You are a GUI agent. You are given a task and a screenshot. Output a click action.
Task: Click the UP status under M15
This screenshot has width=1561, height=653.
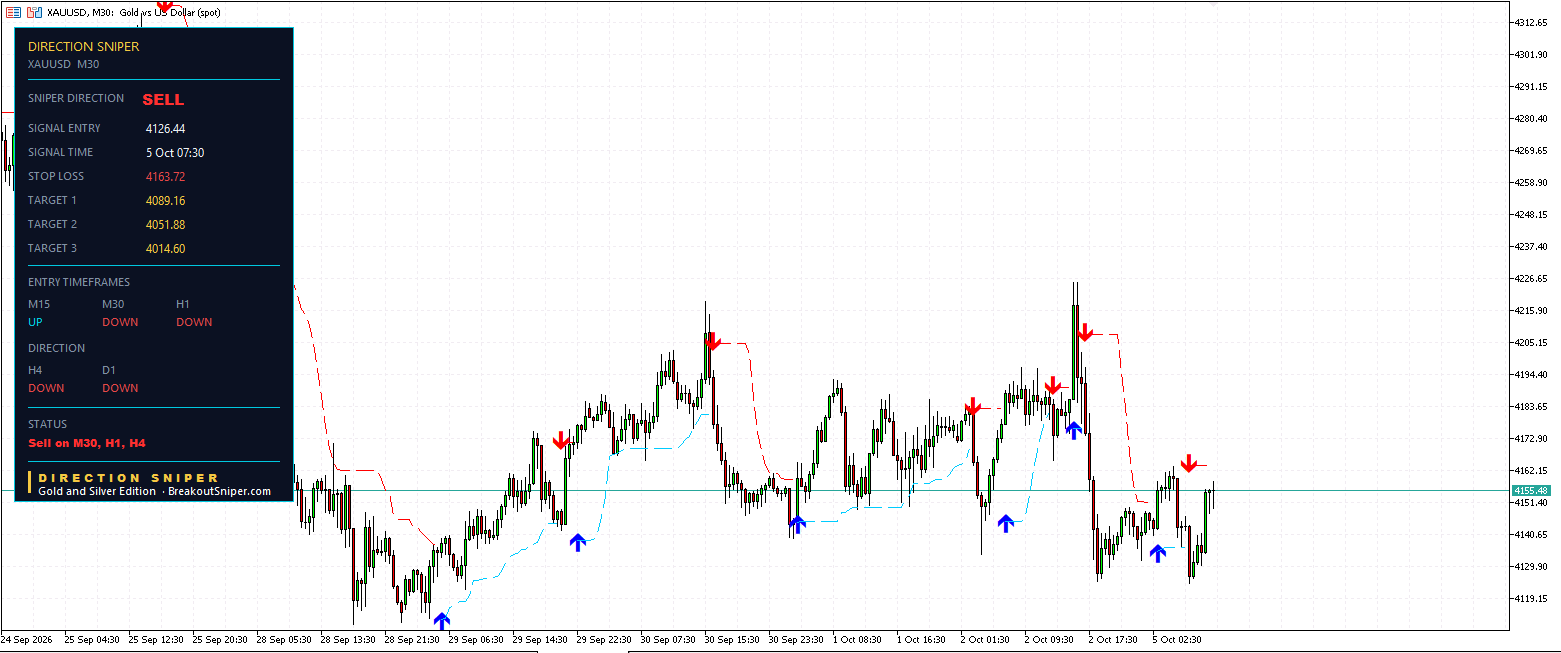click(36, 322)
